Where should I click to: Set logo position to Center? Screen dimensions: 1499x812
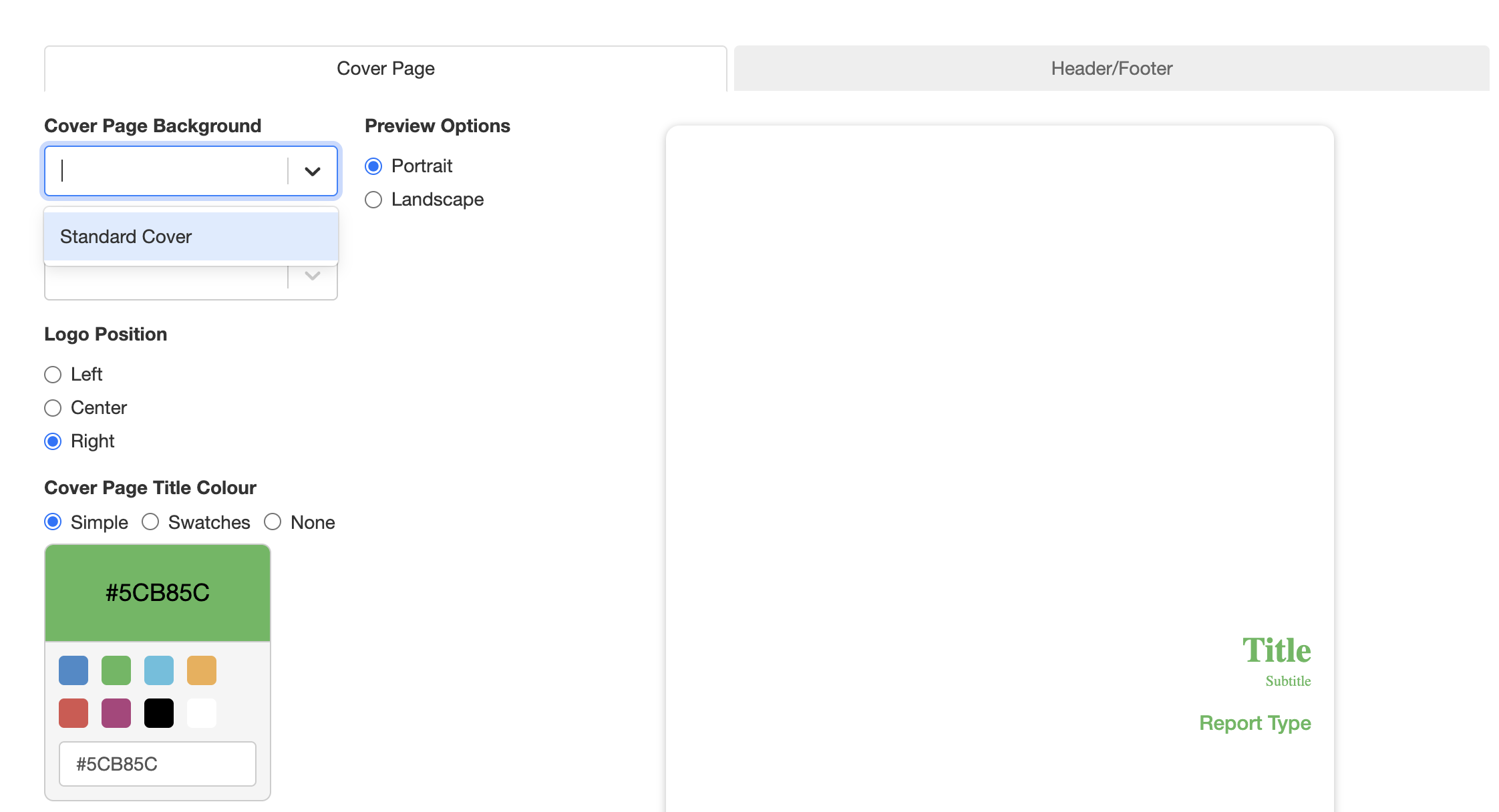[x=53, y=408]
